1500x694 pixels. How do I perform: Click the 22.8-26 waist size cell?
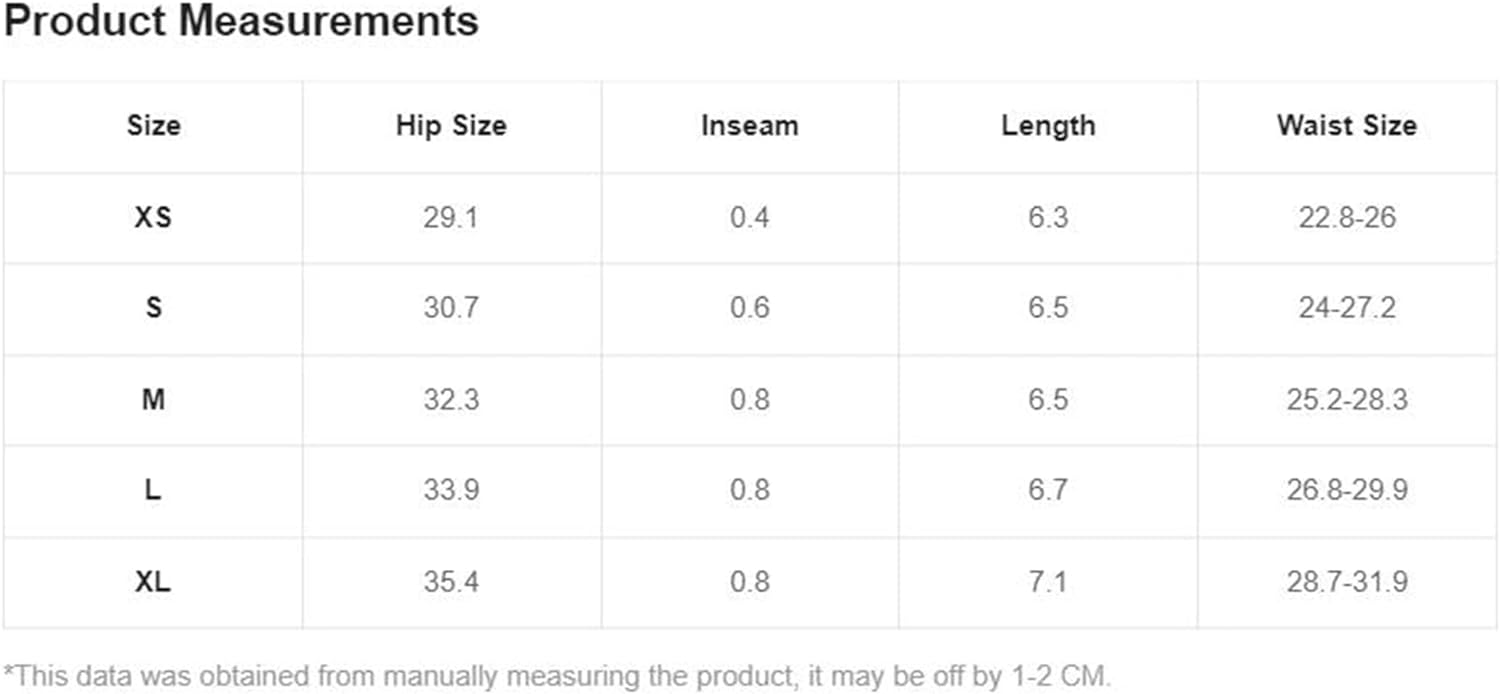1347,217
